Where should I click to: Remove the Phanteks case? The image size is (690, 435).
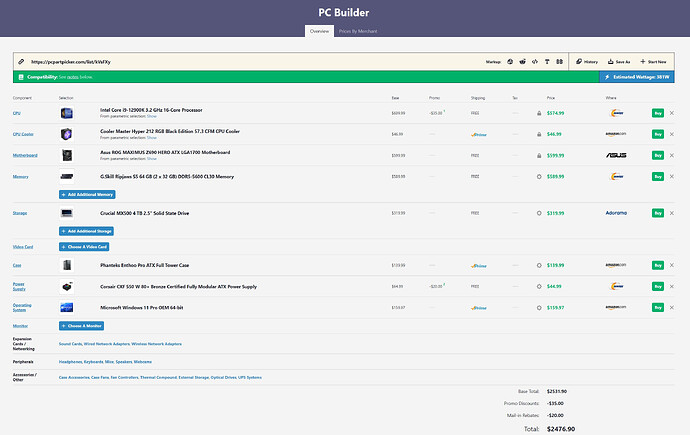click(672, 265)
